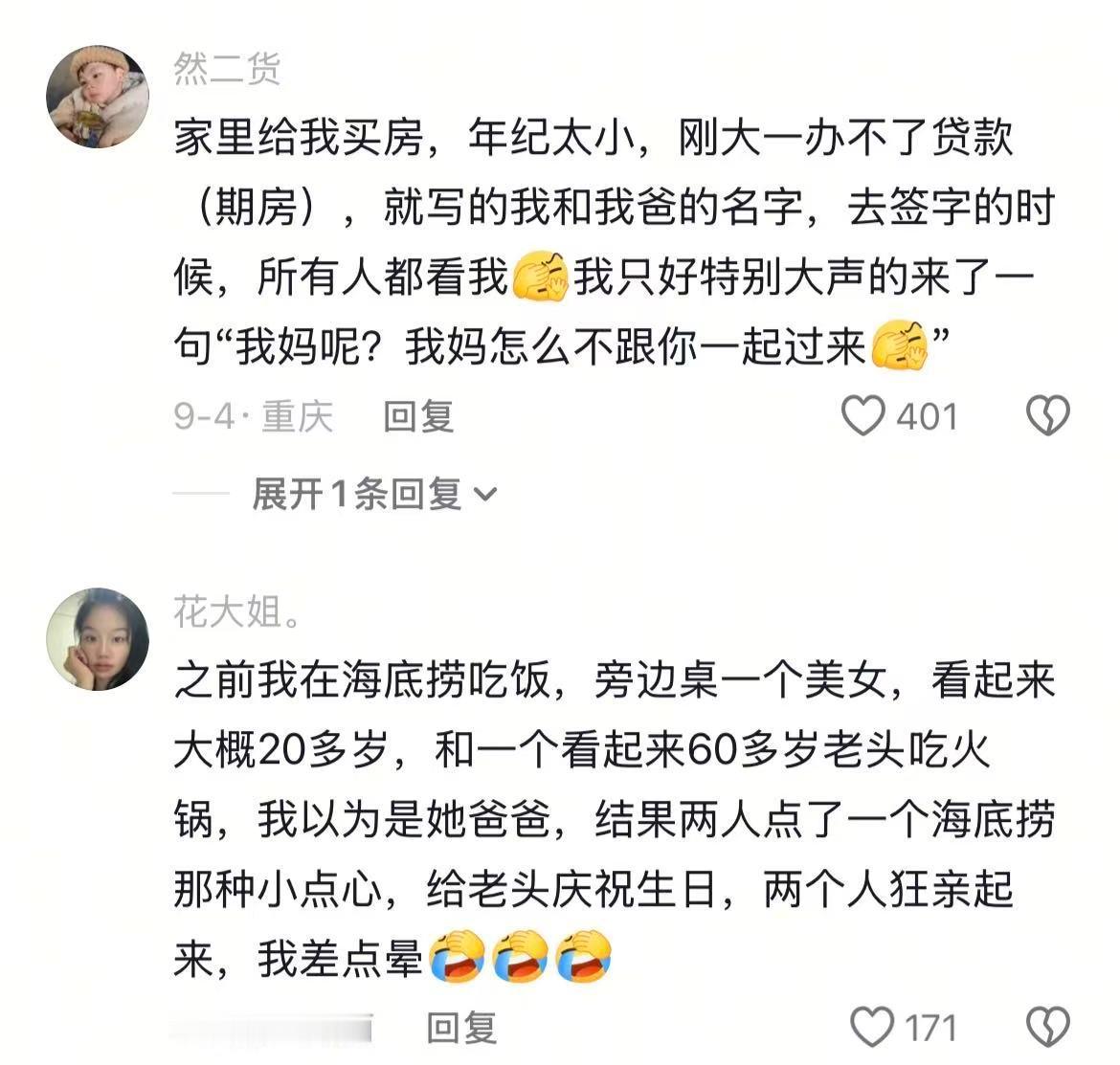Expand 展开1条回复 replies
This screenshot has height=1065, width=1120.
tap(374, 493)
